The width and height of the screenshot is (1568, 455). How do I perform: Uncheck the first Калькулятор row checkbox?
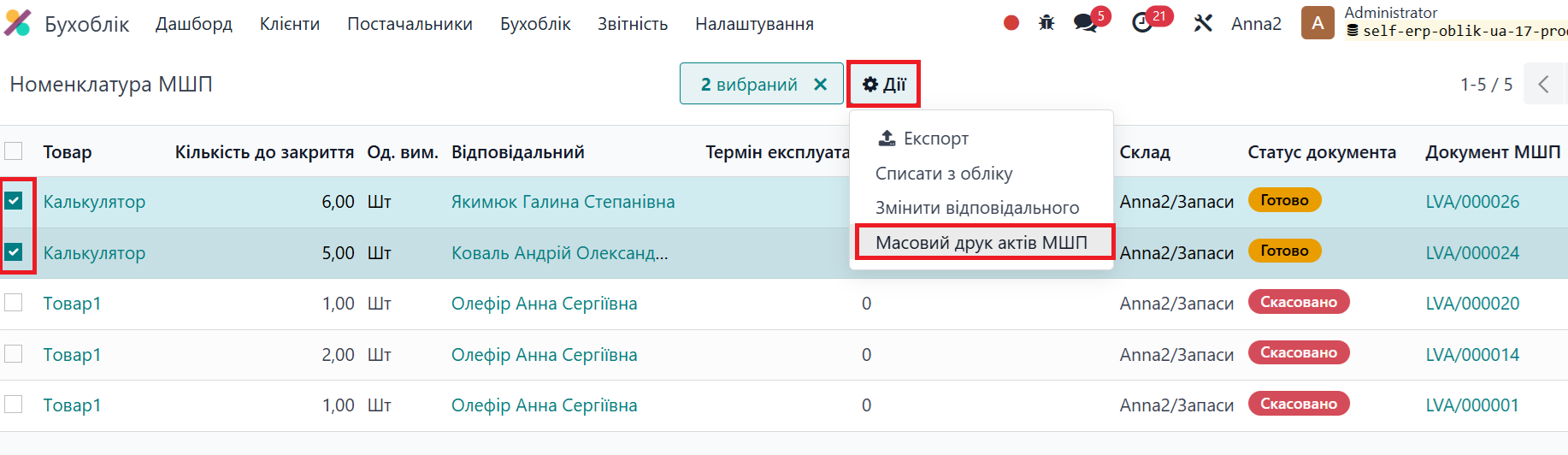(14, 201)
